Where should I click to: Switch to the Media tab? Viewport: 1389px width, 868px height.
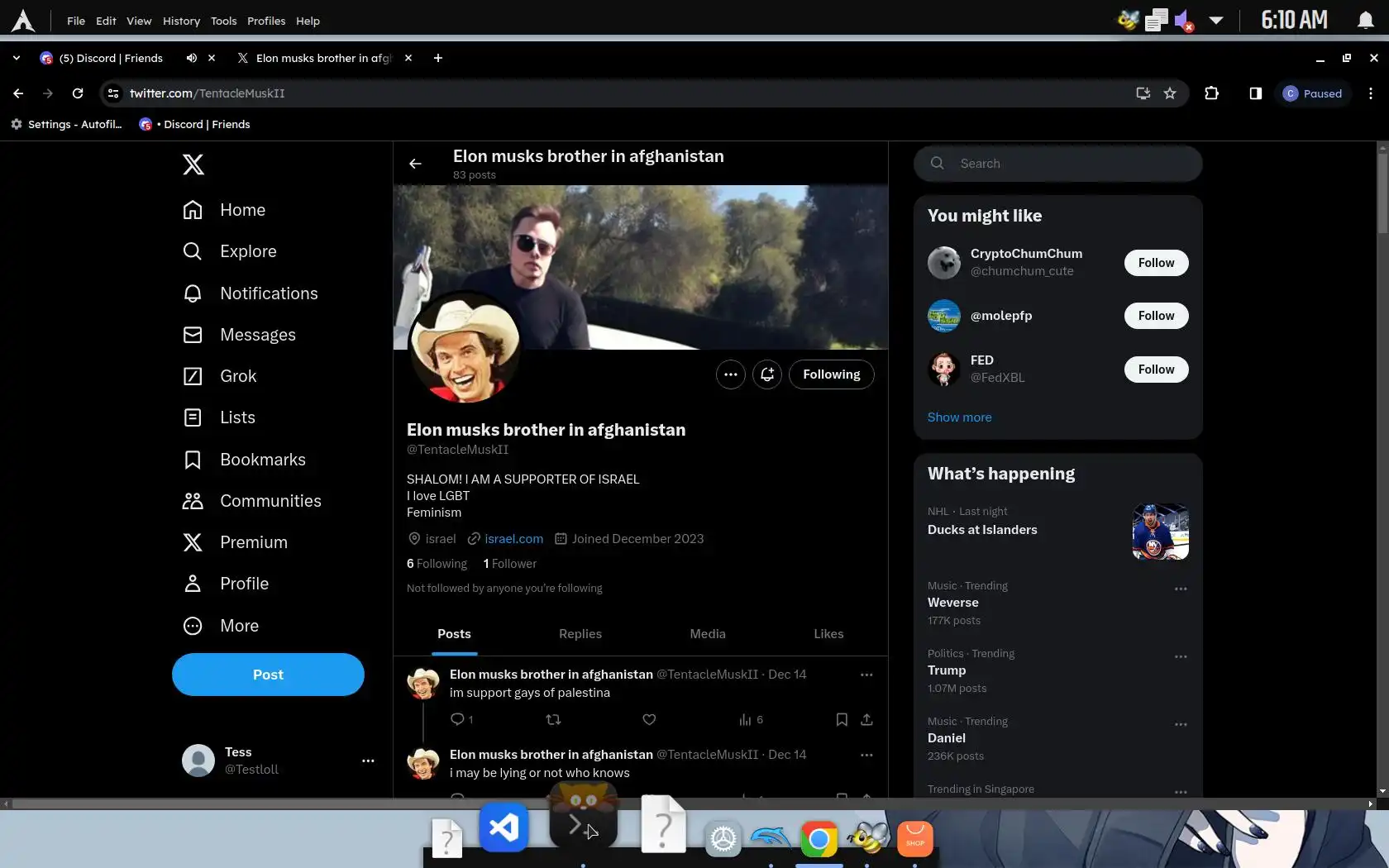(x=708, y=634)
